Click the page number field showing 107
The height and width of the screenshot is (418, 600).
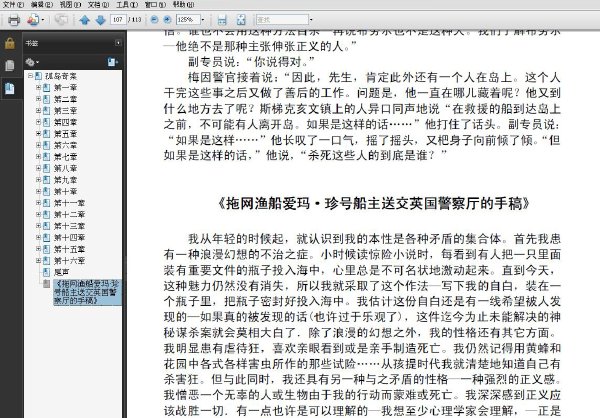tap(118, 20)
